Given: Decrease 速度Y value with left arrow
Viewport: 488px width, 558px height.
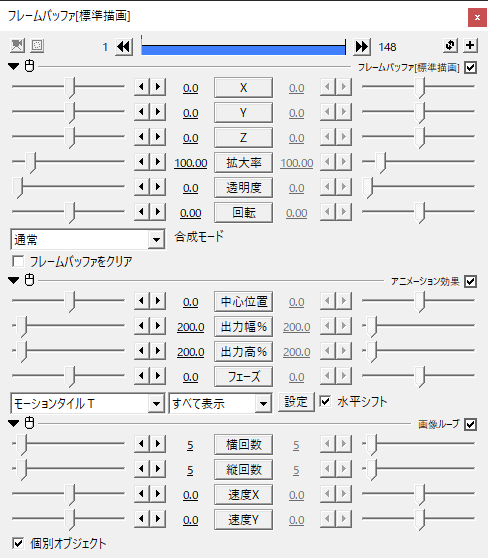Looking at the screenshot, I should pos(142,519).
